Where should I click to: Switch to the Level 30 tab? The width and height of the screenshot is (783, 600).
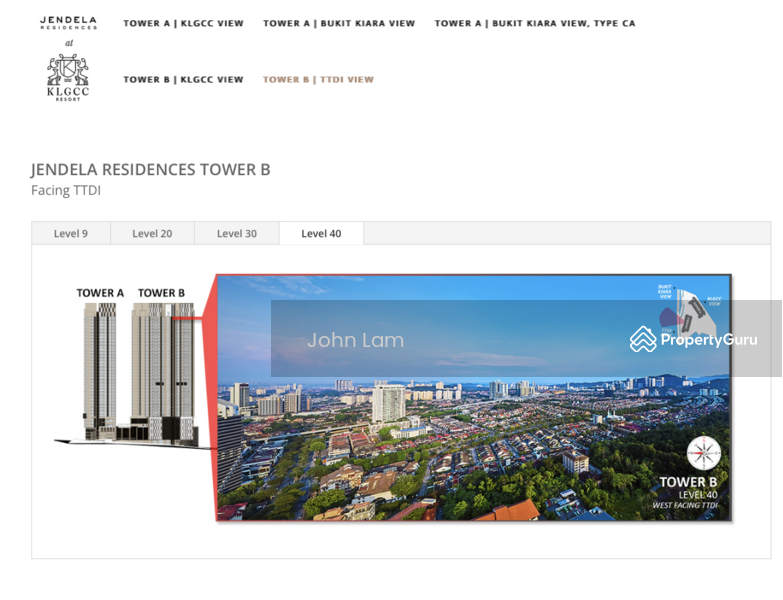(237, 233)
